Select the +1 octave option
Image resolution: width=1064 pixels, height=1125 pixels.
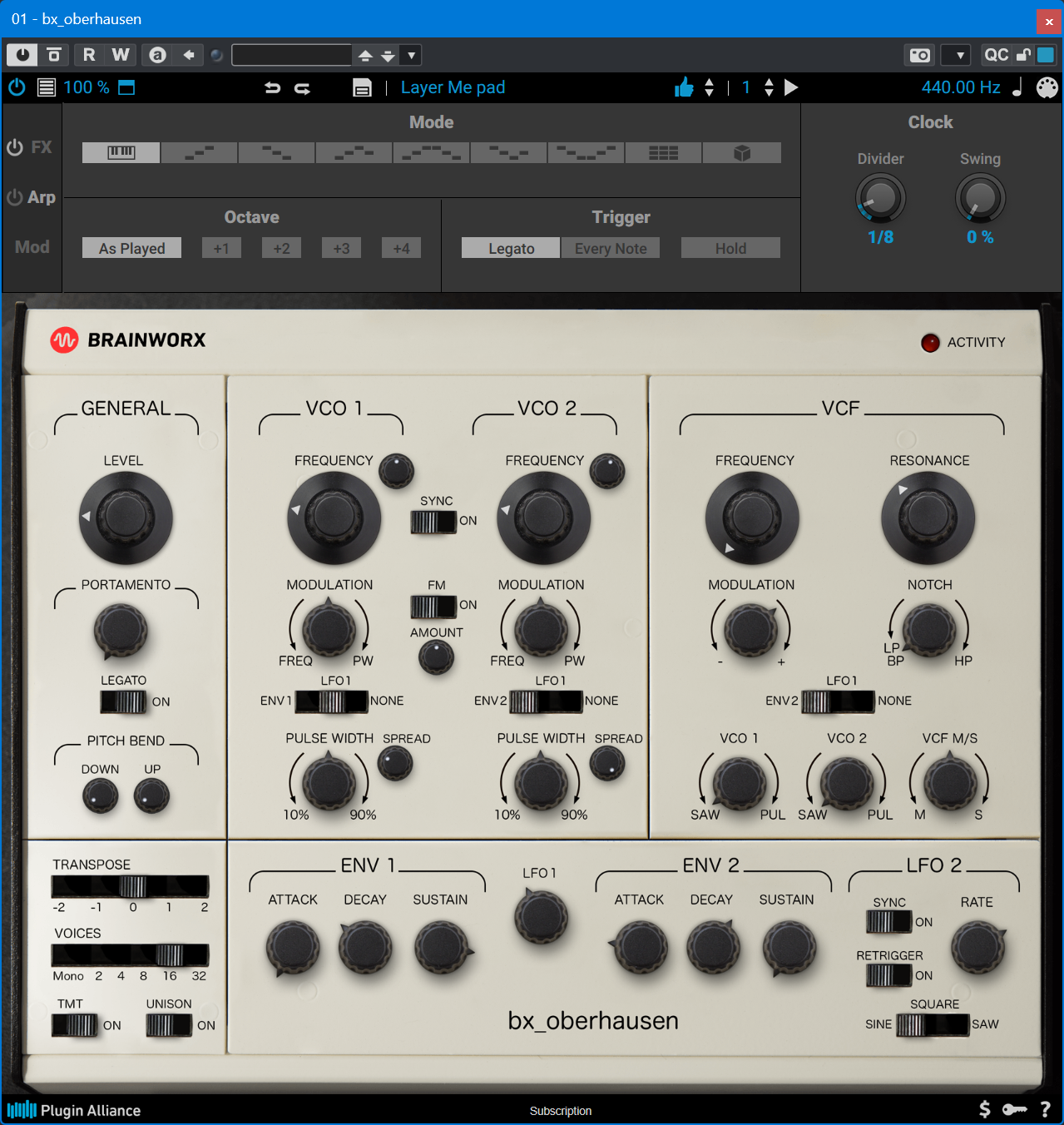tap(221, 248)
